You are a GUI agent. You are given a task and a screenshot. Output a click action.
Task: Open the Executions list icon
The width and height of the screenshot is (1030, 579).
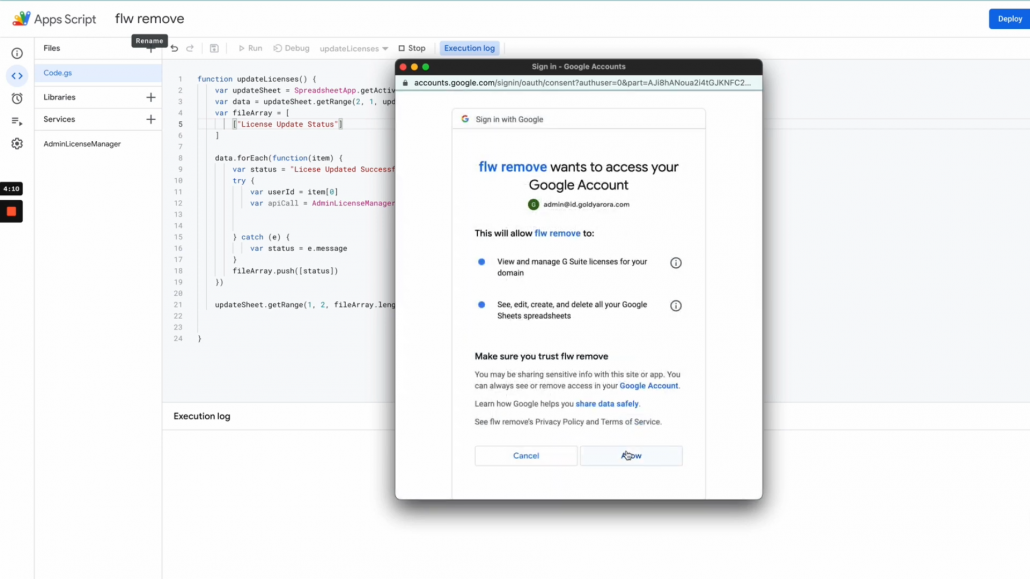(x=17, y=121)
